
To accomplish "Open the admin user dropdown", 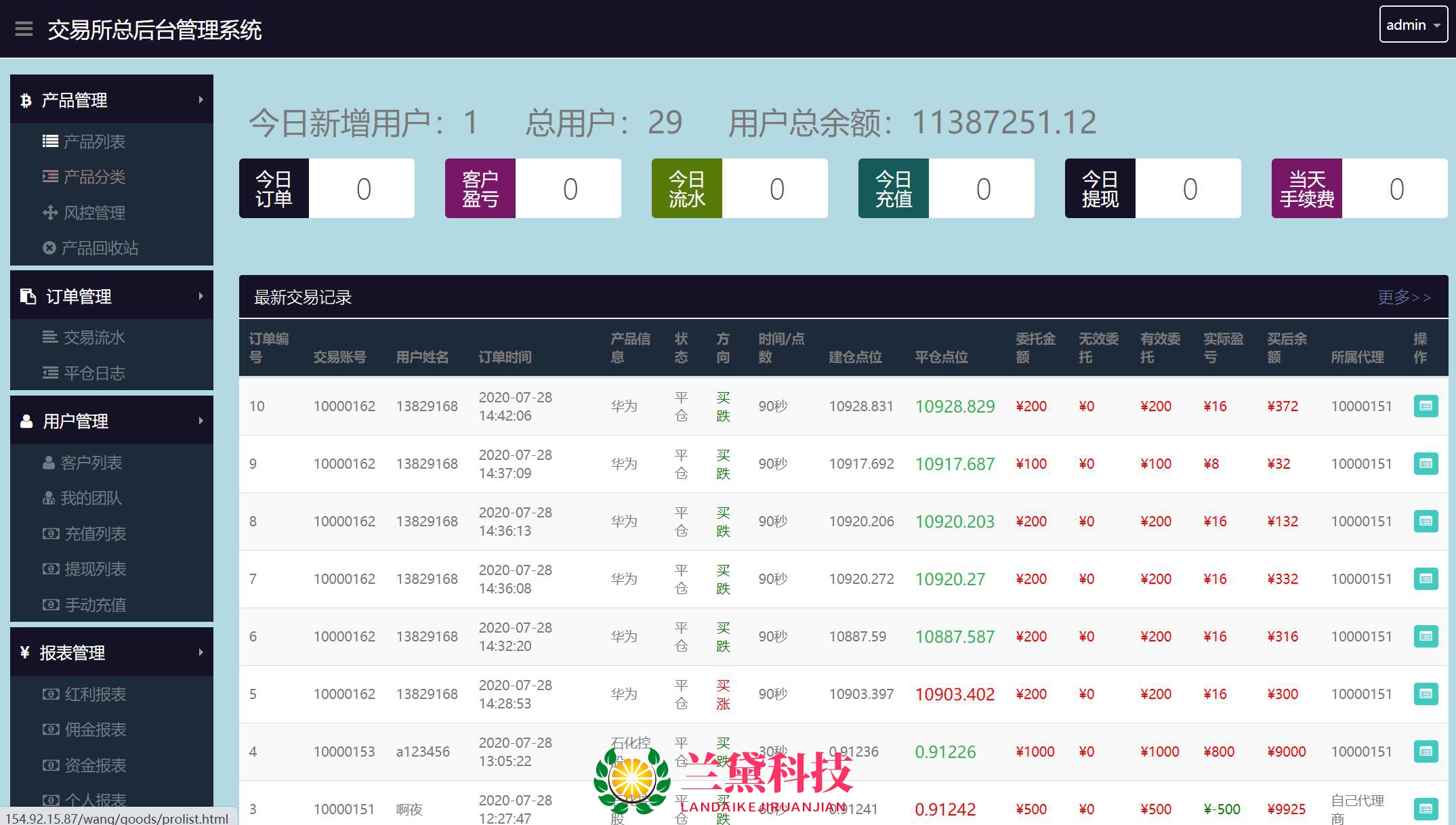I will (x=1413, y=25).
